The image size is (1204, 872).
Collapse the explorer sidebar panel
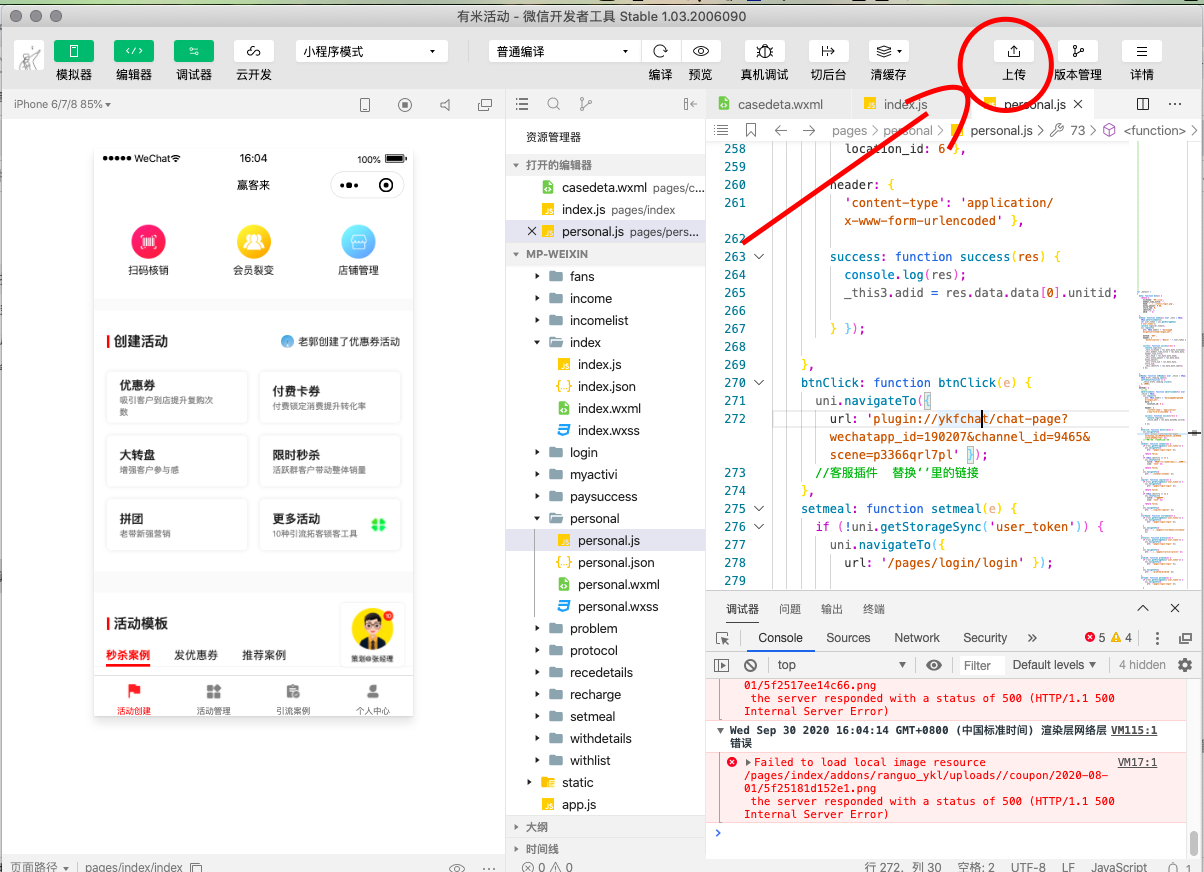pos(690,104)
